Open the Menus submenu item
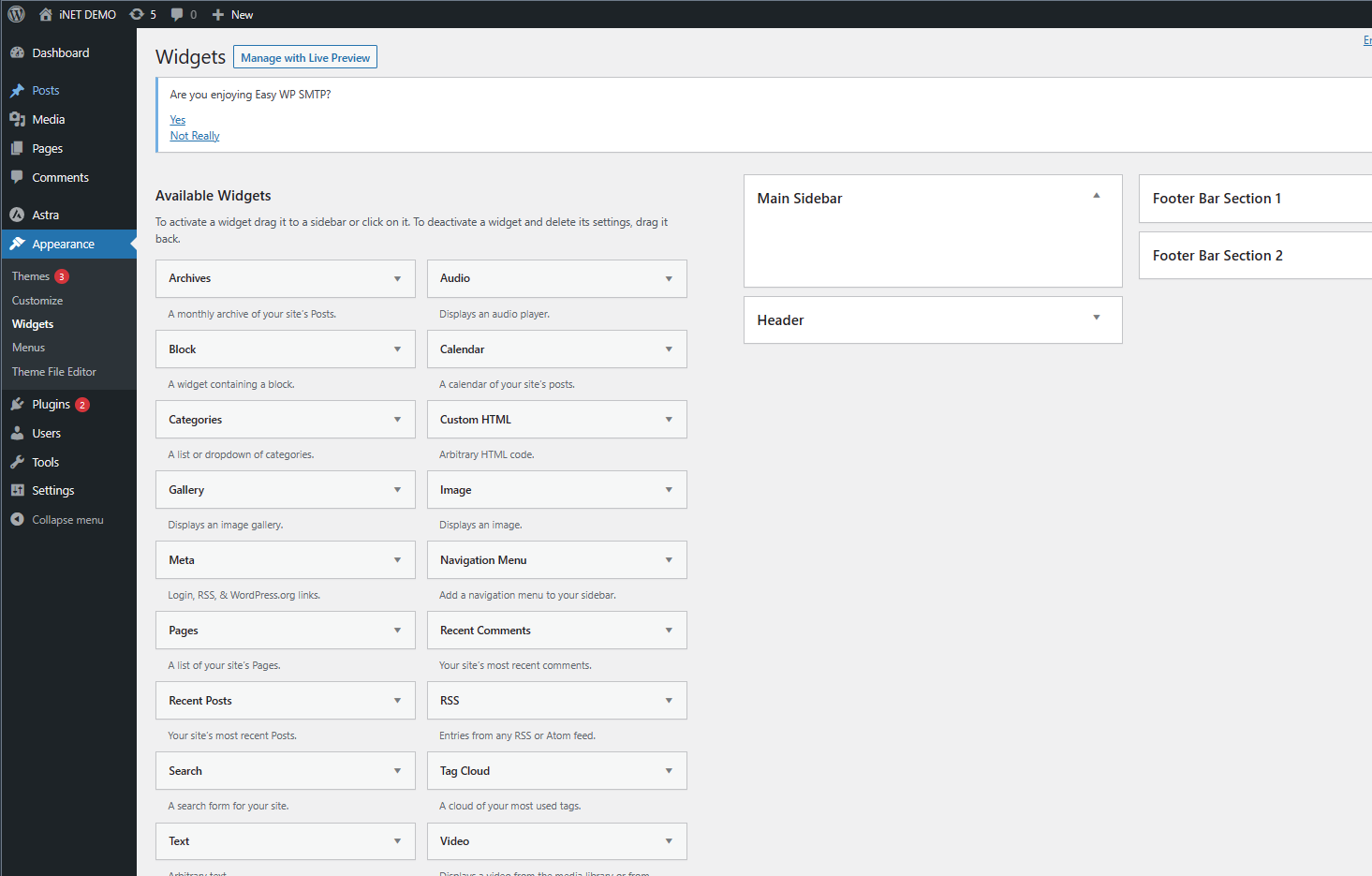Image resolution: width=1372 pixels, height=876 pixels. 28,348
